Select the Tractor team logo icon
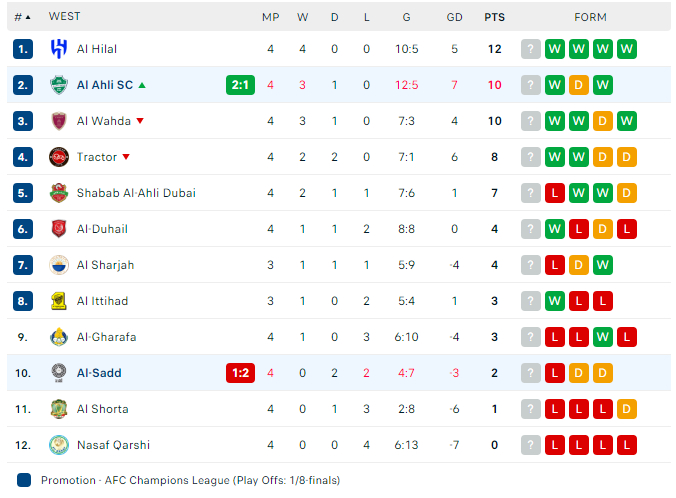Image resolution: width=676 pixels, height=498 pixels. (59, 157)
